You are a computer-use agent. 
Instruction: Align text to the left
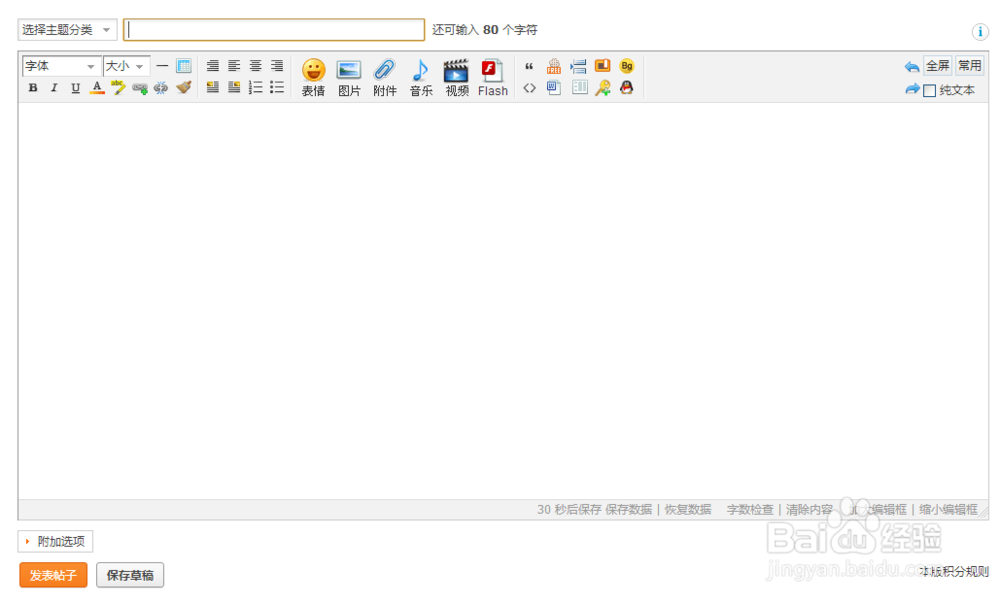(x=234, y=66)
